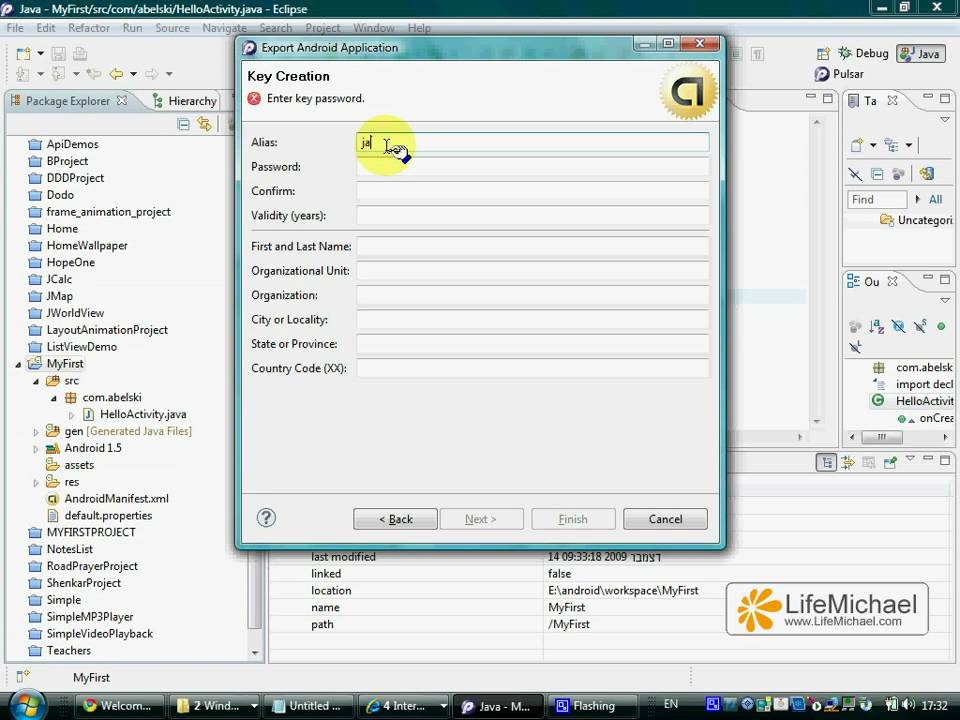Viewport: 960px width, 720px height.
Task: Switch to the Java perspective
Action: pos(920,54)
